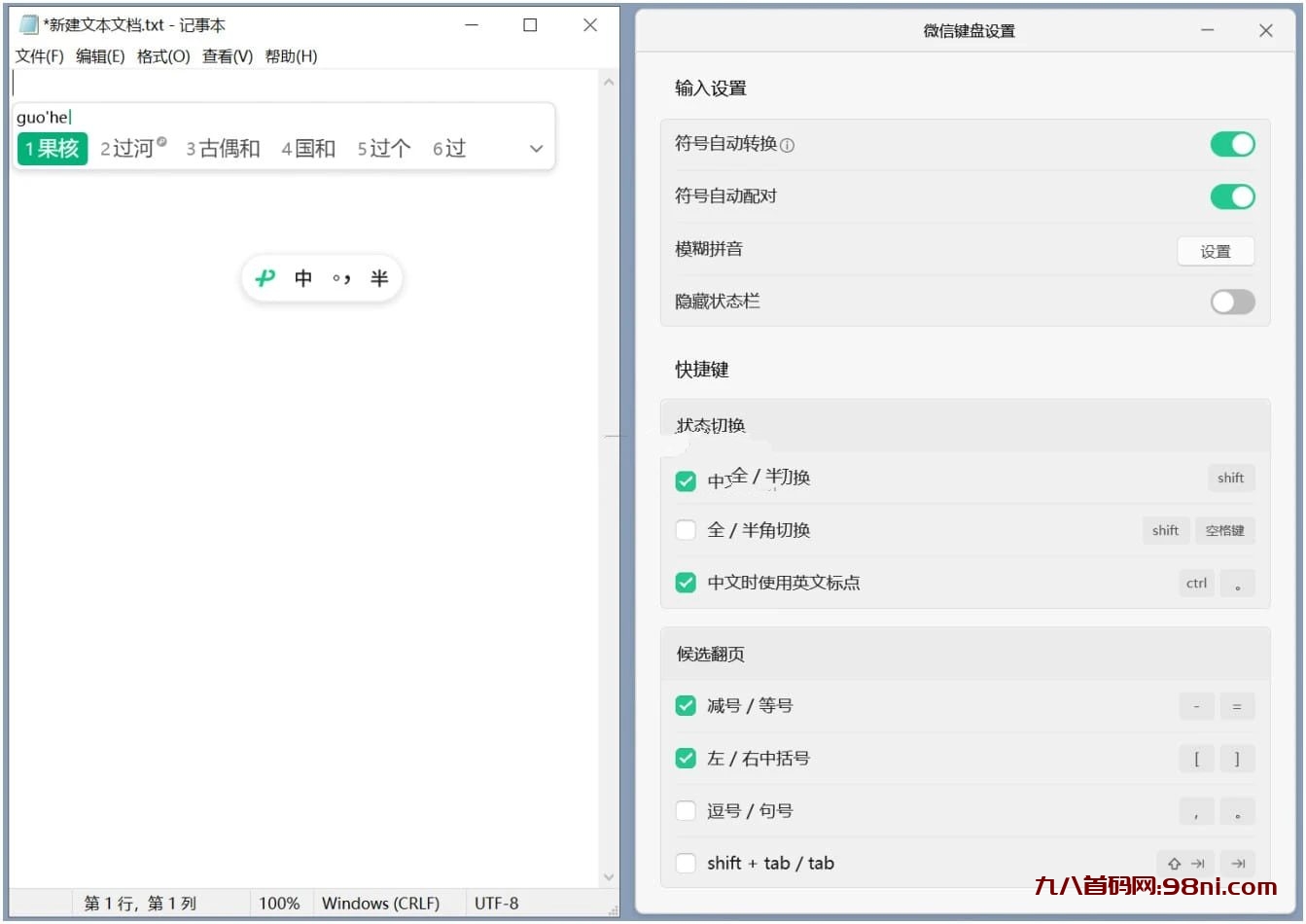Click the WeChat logo on floating status bar
This screenshot has height=924, width=1306.
pyautogui.click(x=265, y=278)
